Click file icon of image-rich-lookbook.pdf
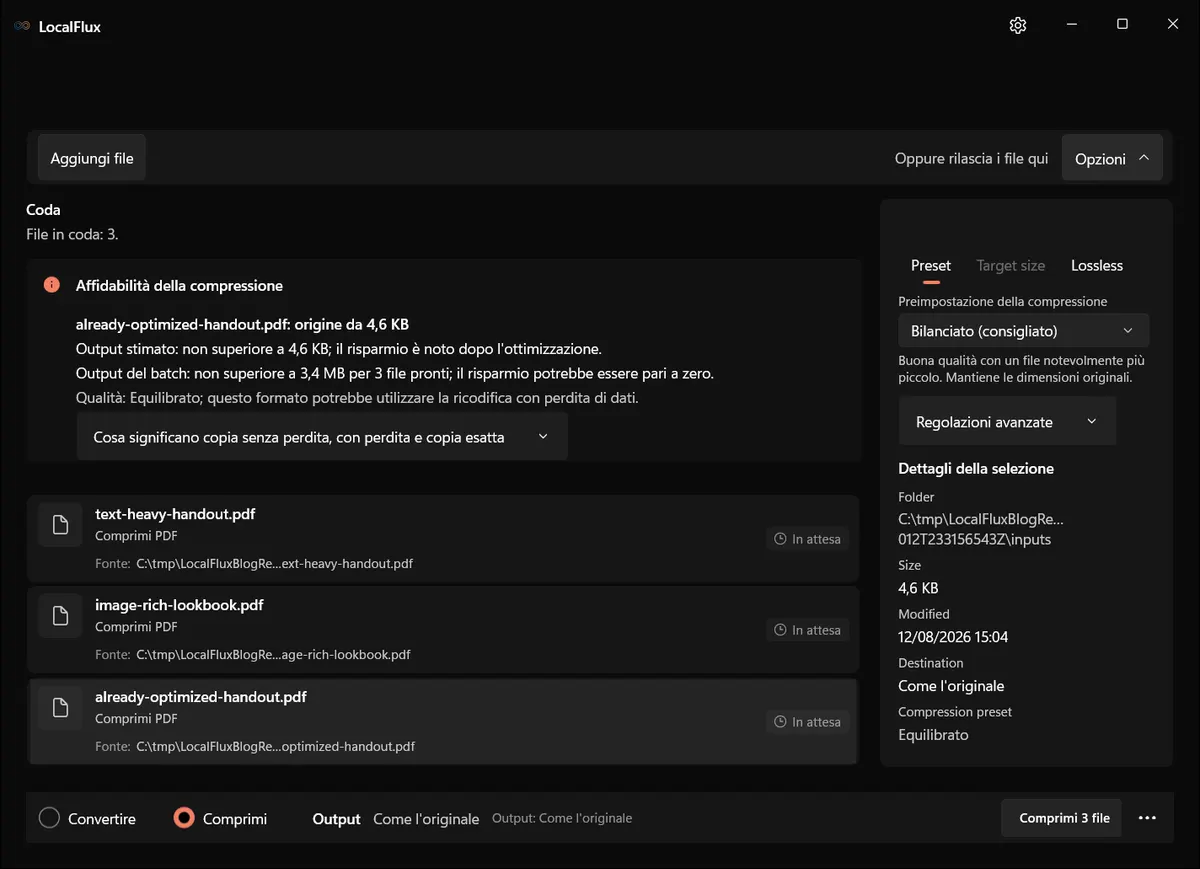 click(60, 616)
